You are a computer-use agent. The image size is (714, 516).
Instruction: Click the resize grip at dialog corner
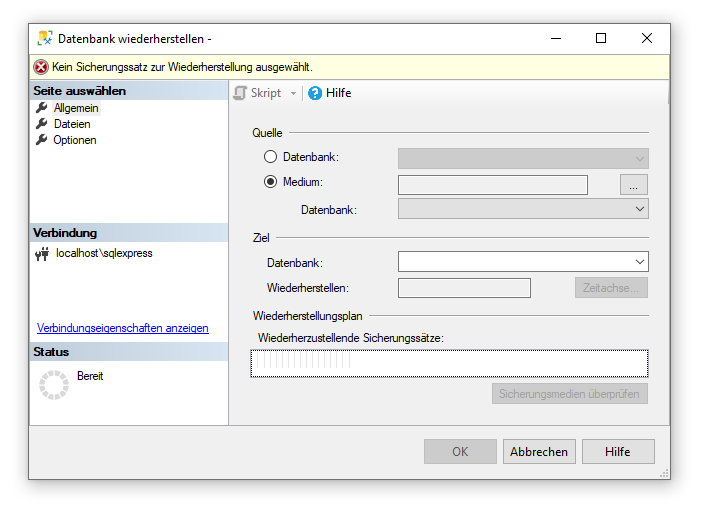[x=664, y=474]
